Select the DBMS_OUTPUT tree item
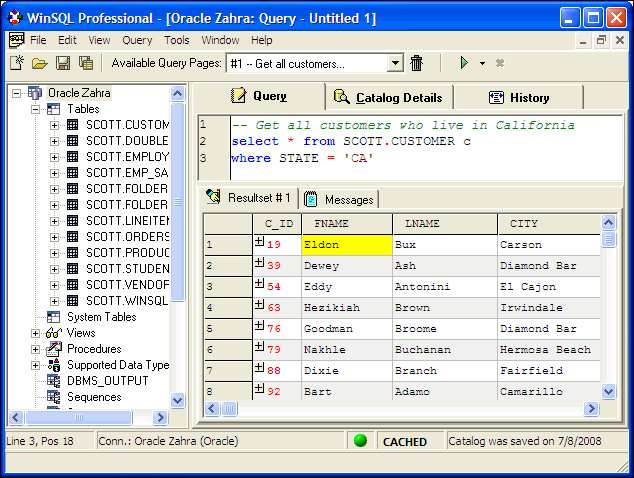Viewport: 634px width, 478px height. [108, 381]
